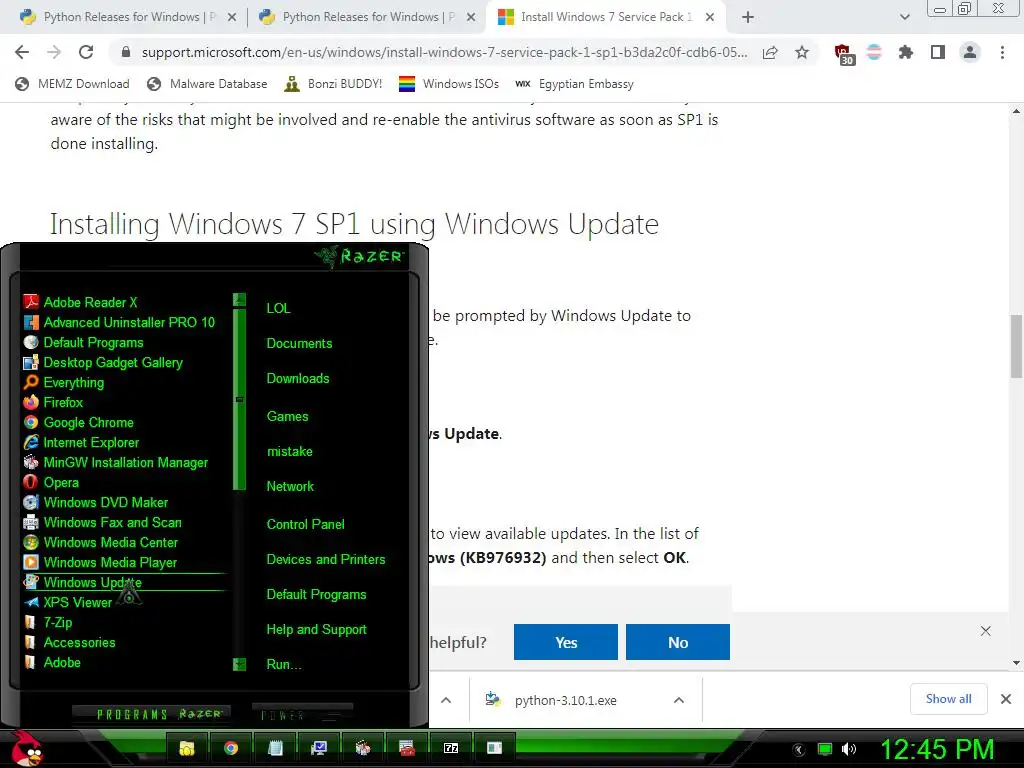Open the Chrome three-dot menu

click(1002, 52)
